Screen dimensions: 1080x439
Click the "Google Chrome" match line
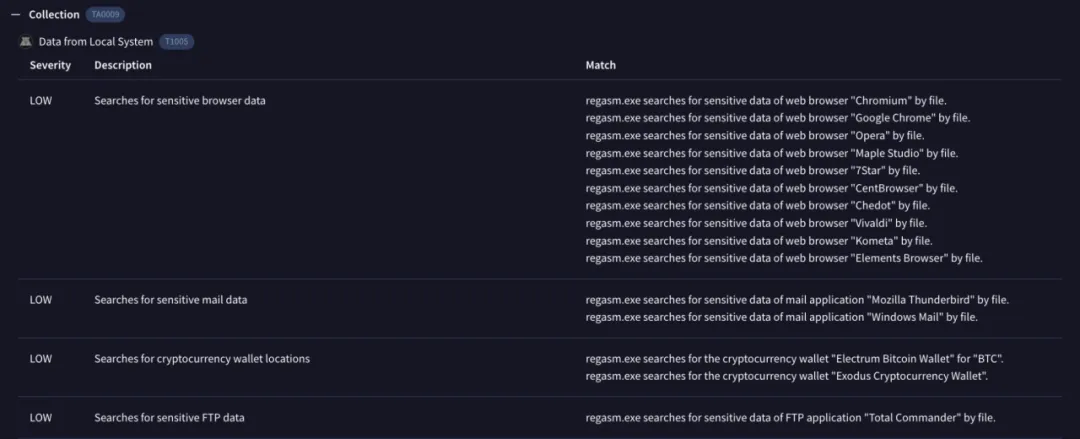tap(777, 118)
